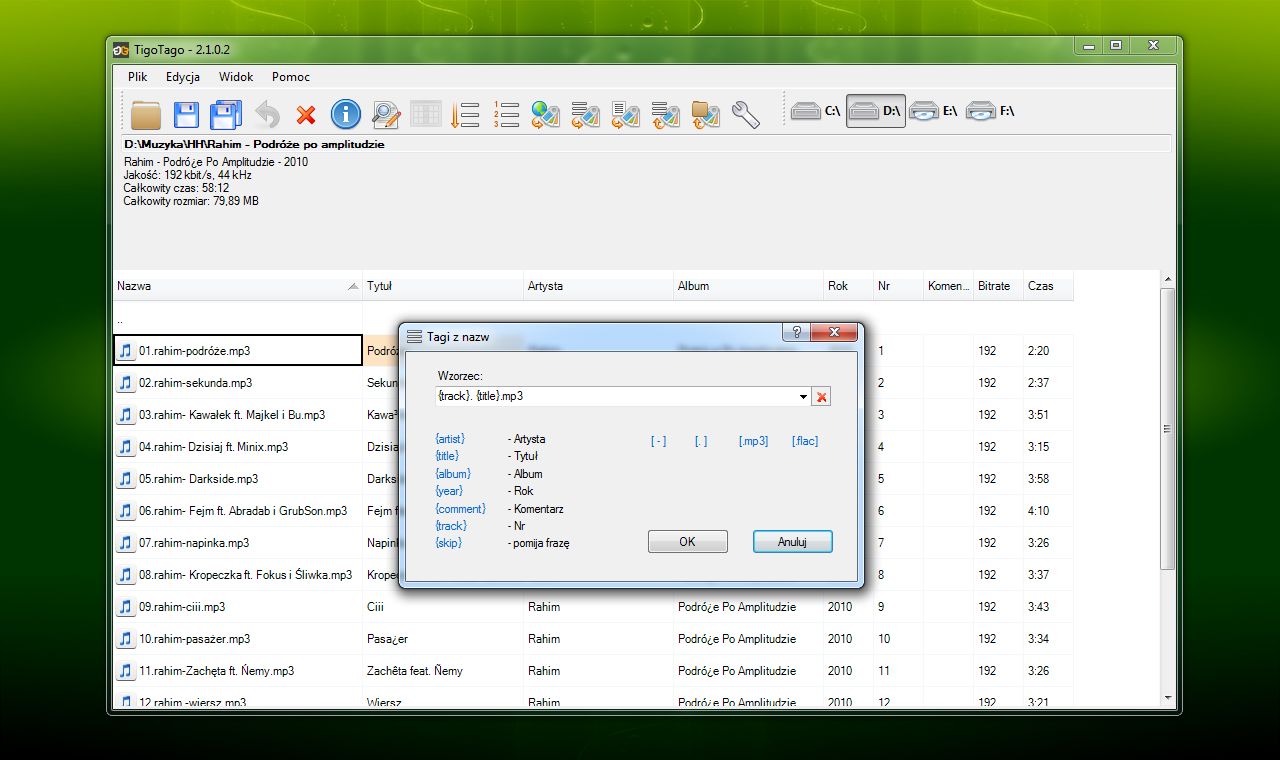1280x760 pixels.
Task: Switch to drive C:\
Action: [816, 111]
